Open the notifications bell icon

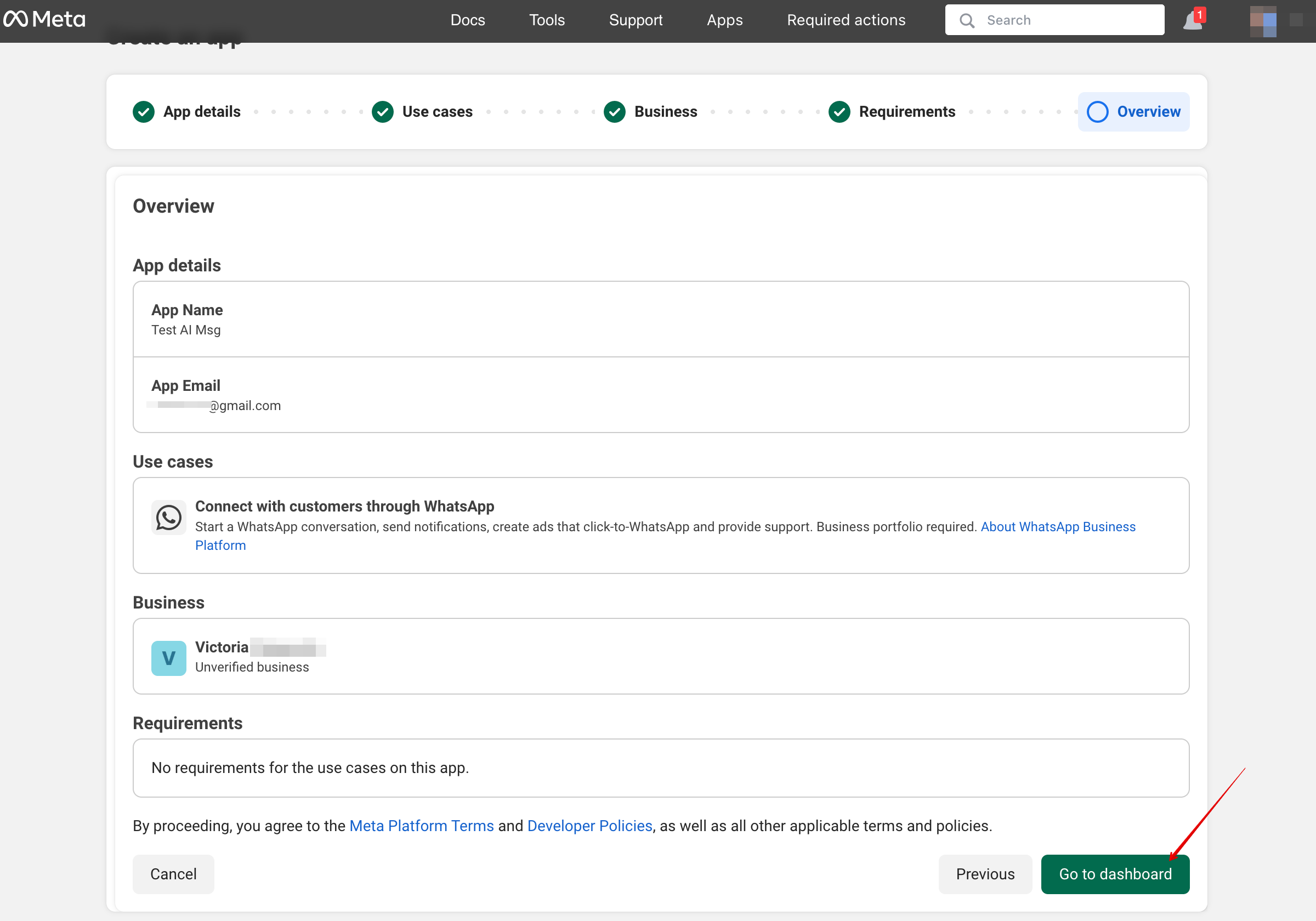point(1193,21)
